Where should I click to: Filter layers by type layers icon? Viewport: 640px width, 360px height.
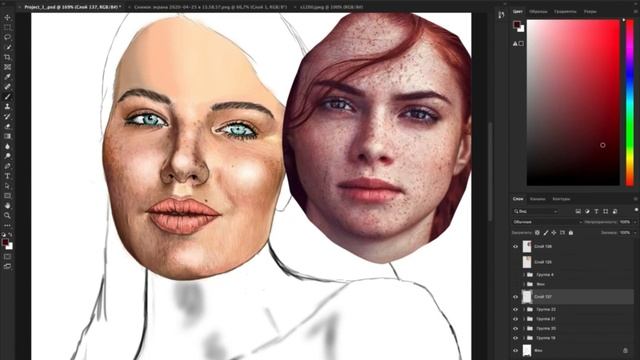tap(596, 211)
